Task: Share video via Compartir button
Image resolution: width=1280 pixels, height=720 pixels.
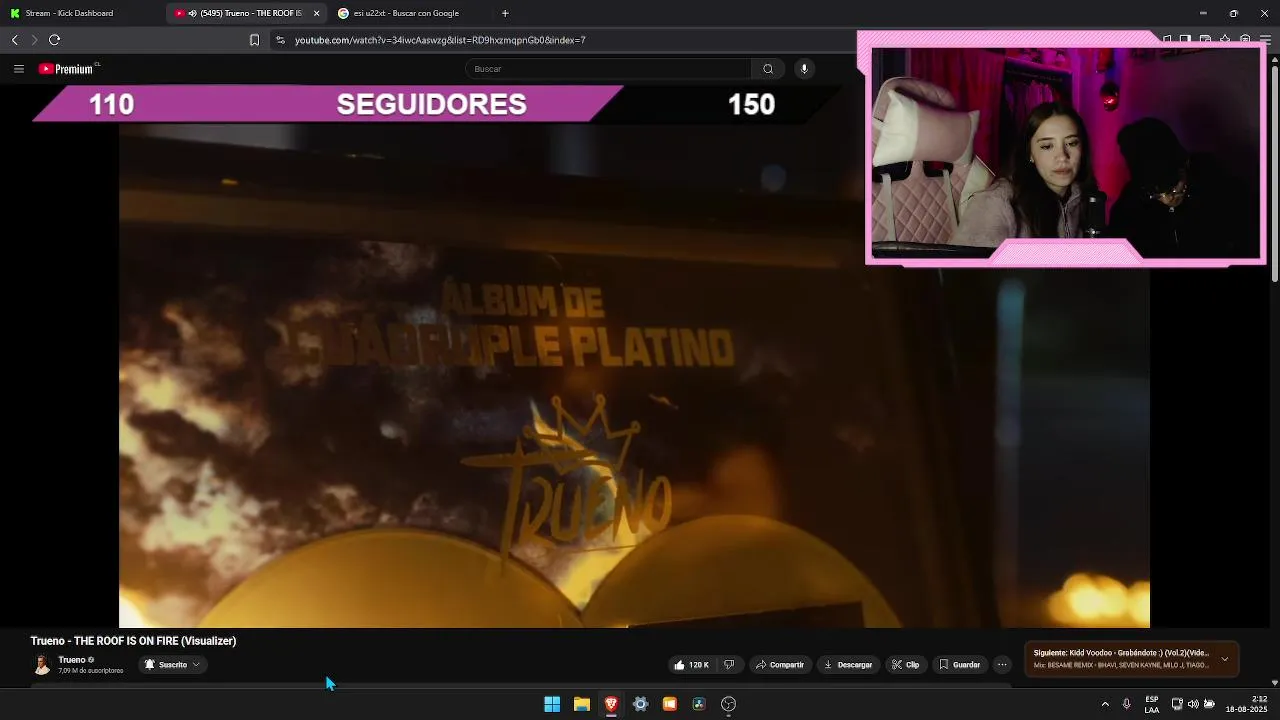Action: click(x=779, y=665)
